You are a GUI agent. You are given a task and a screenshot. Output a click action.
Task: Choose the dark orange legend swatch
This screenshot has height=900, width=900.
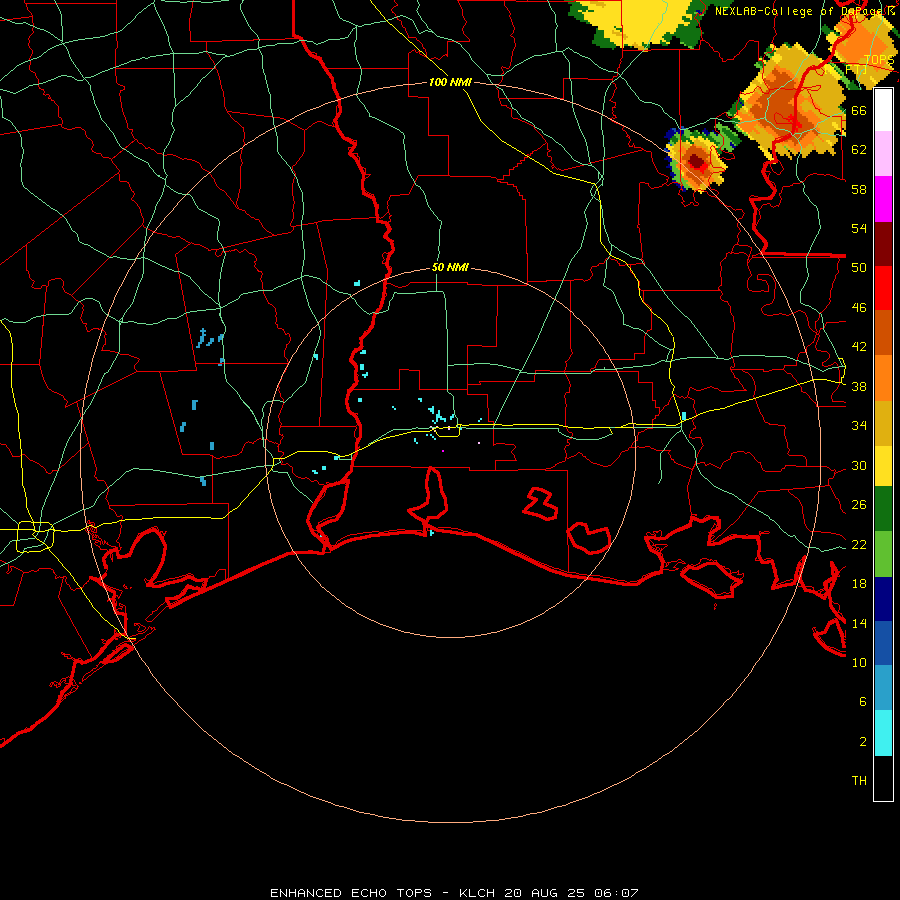coord(883,333)
